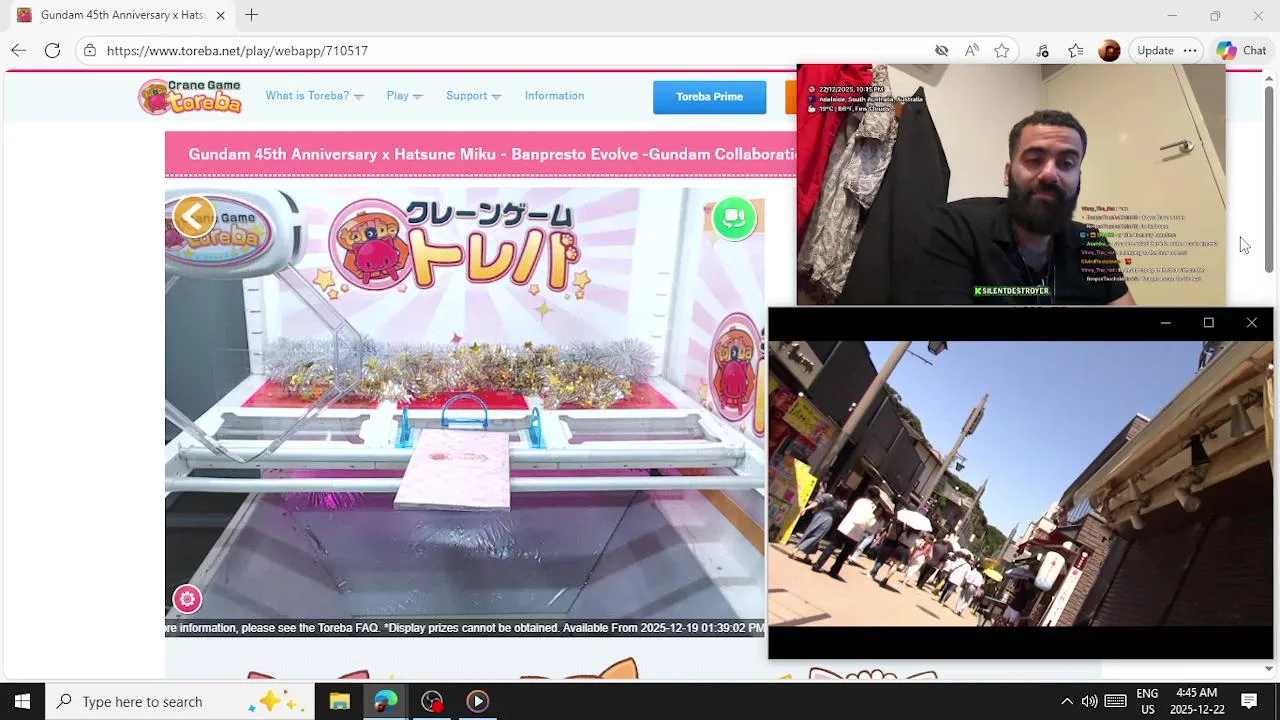Open a new browser tab

[x=251, y=15]
